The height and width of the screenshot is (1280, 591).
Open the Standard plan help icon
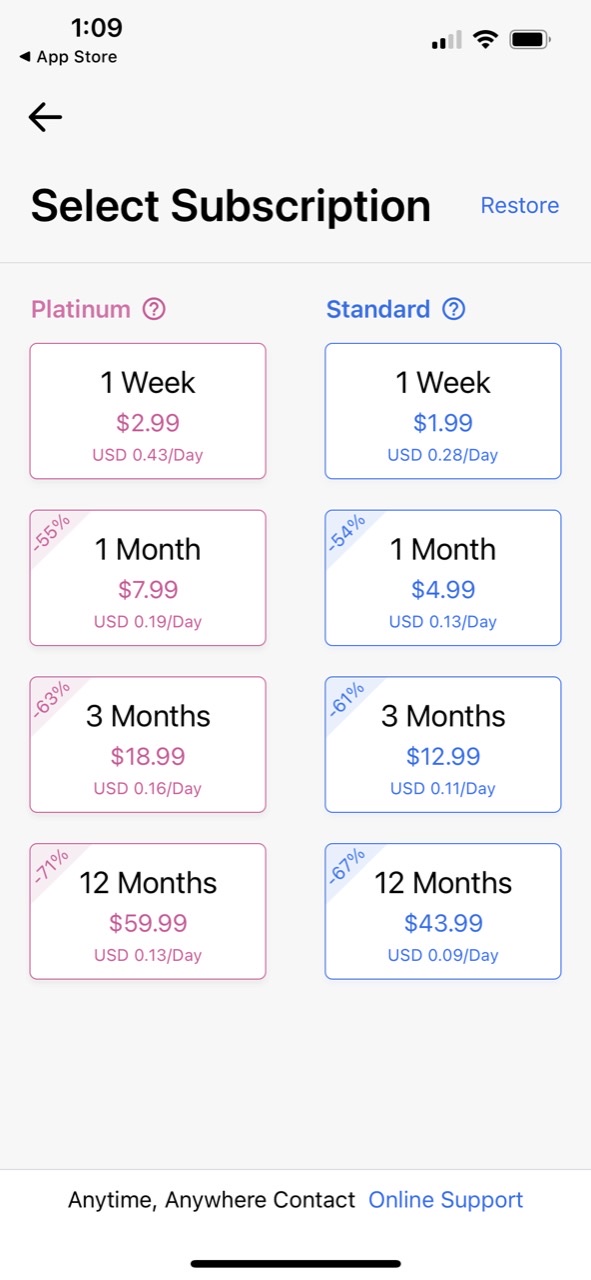pos(454,309)
